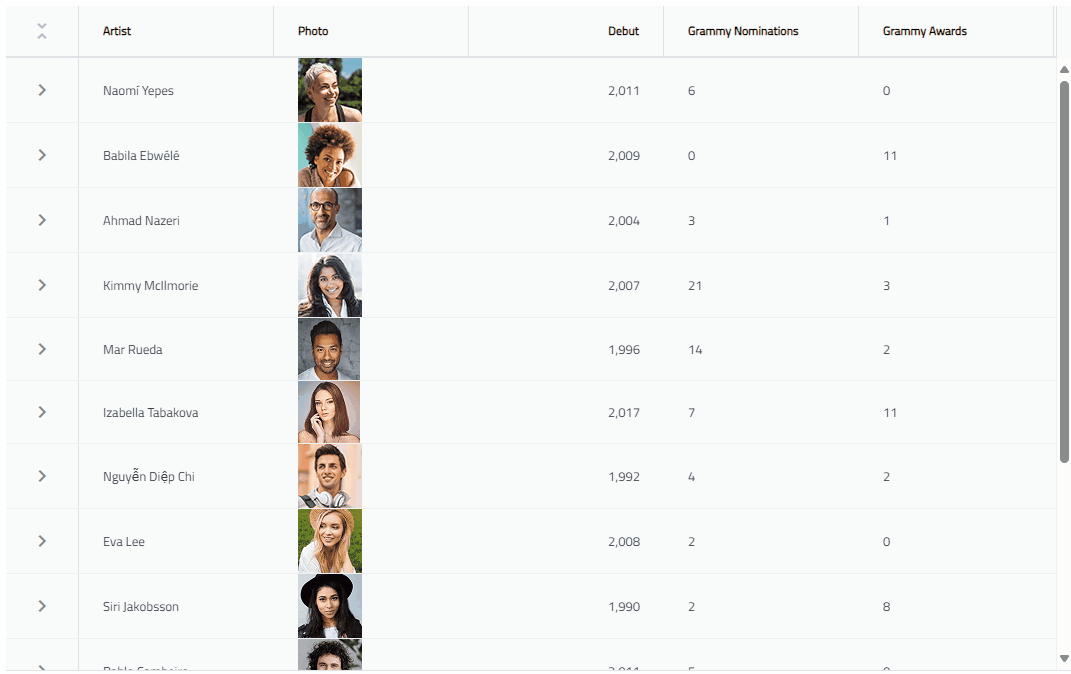Screen dimensions: 1071x674
Task: Expand the Eva Lee row
Action: click(x=42, y=541)
